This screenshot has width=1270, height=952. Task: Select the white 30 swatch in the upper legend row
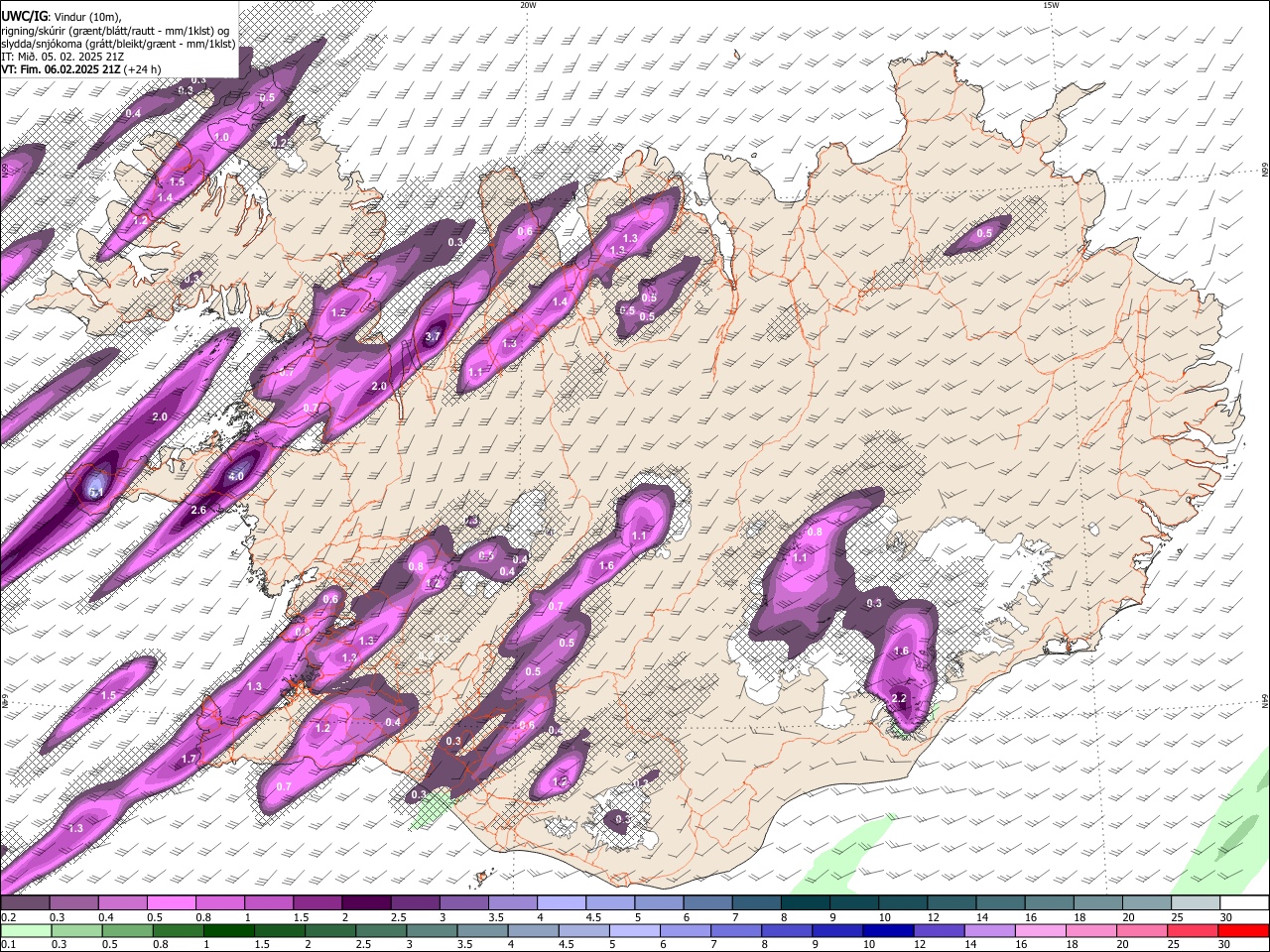1244,902
